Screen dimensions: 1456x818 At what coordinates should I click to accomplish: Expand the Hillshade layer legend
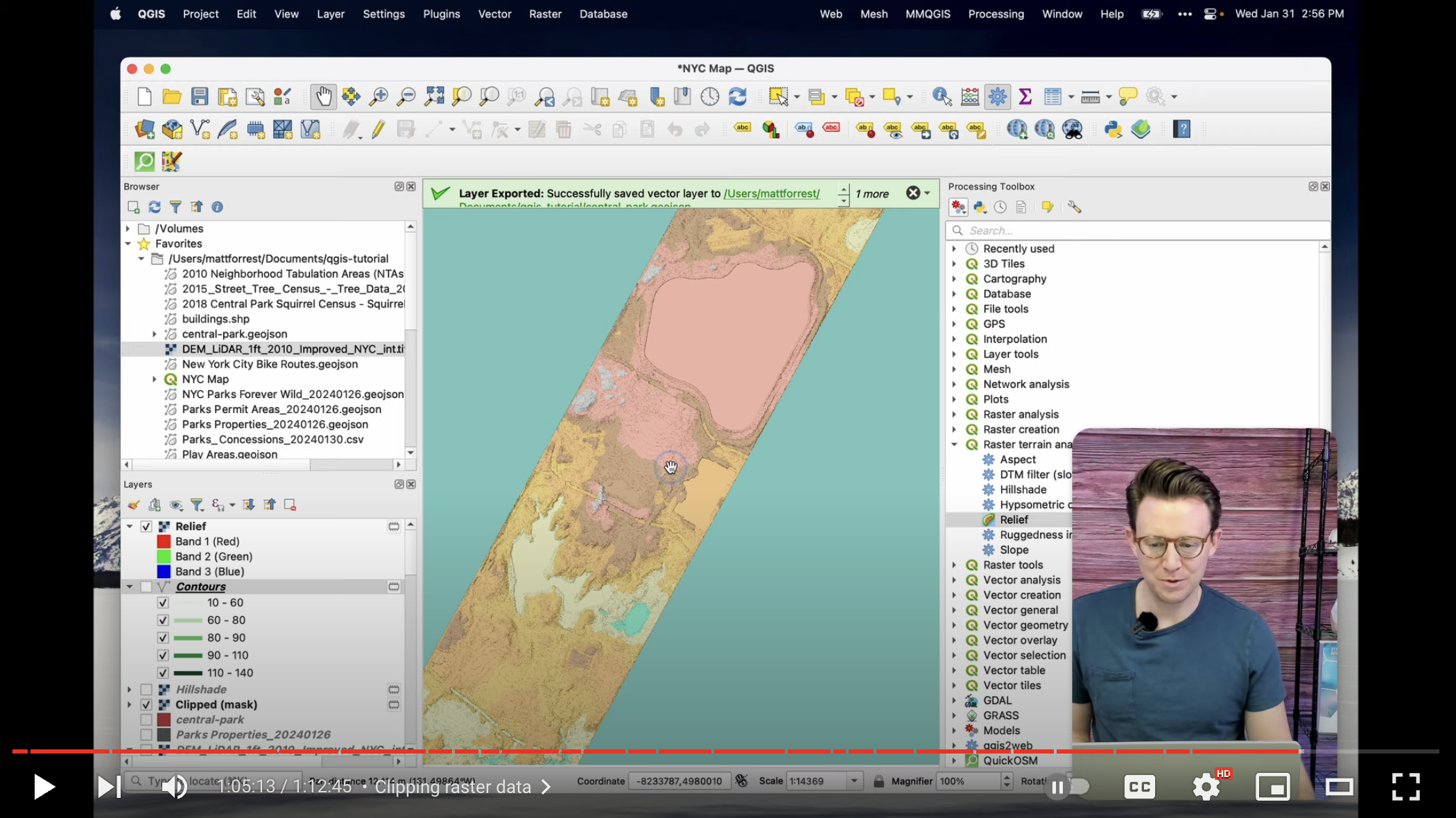click(130, 689)
